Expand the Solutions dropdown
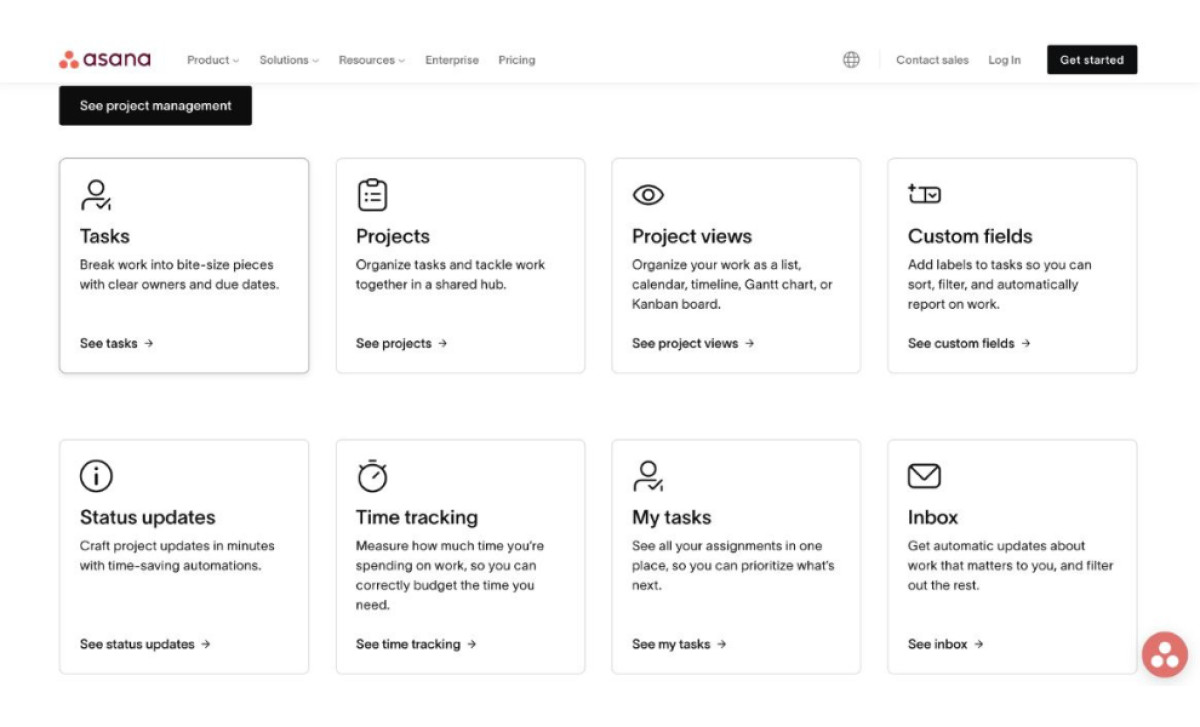 coord(287,60)
